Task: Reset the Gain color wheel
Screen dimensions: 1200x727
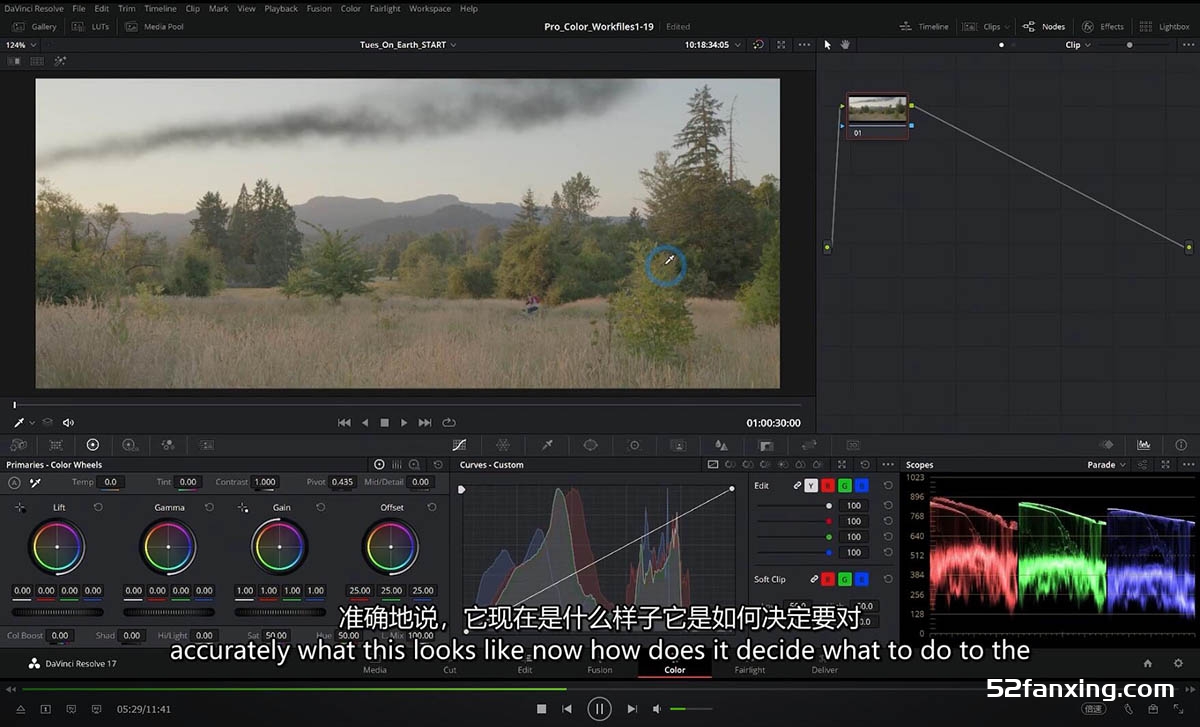Action: 320,508
